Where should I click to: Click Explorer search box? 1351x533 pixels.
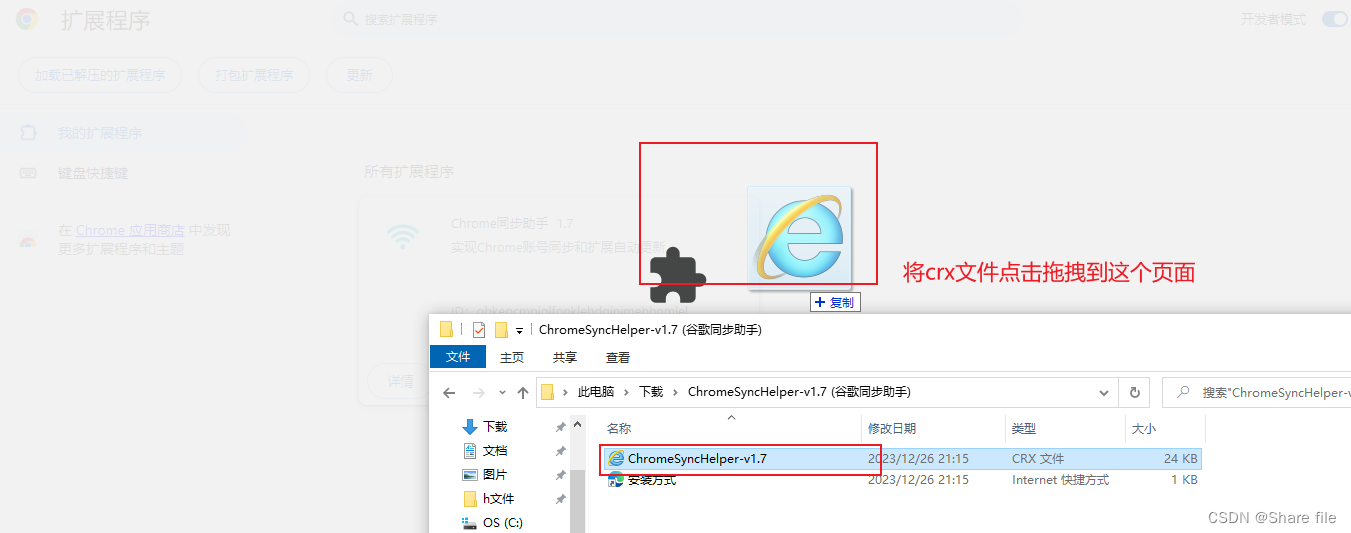[x=1258, y=393]
